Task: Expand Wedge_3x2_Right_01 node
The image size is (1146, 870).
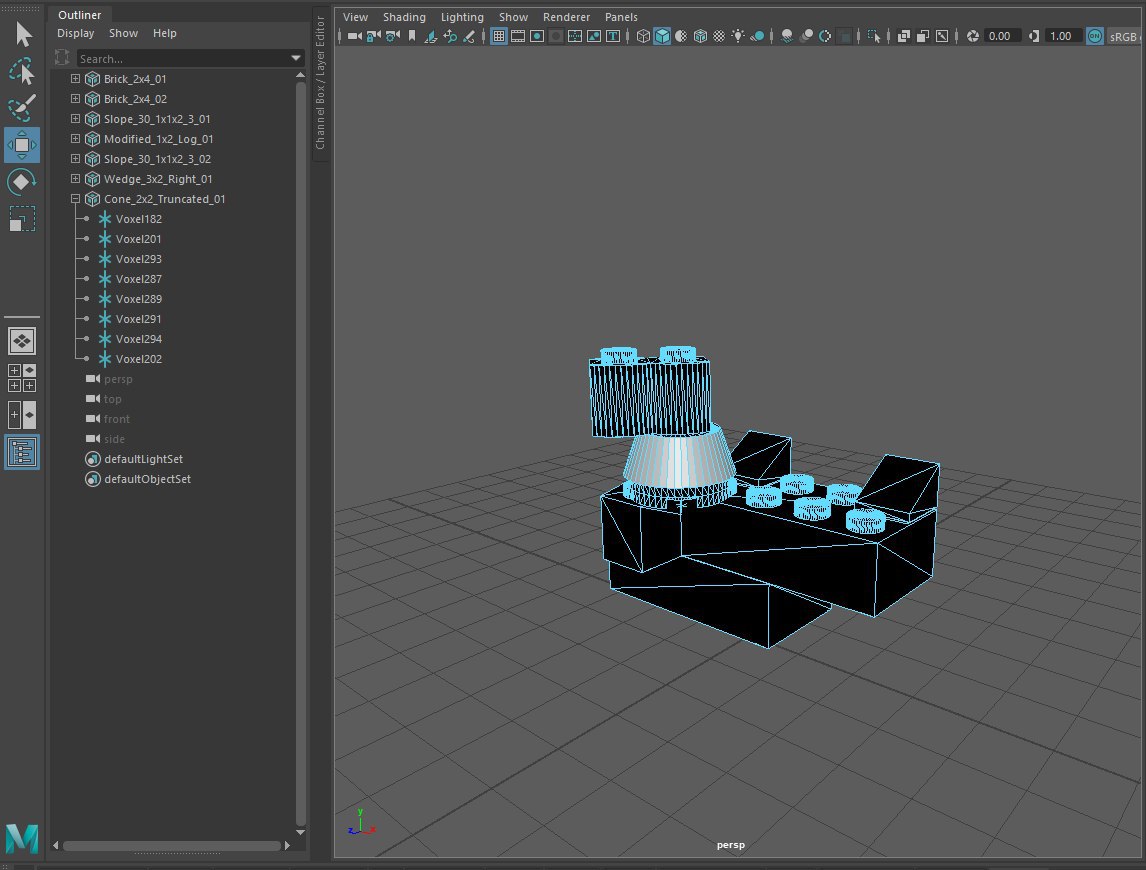Action: 75,178
